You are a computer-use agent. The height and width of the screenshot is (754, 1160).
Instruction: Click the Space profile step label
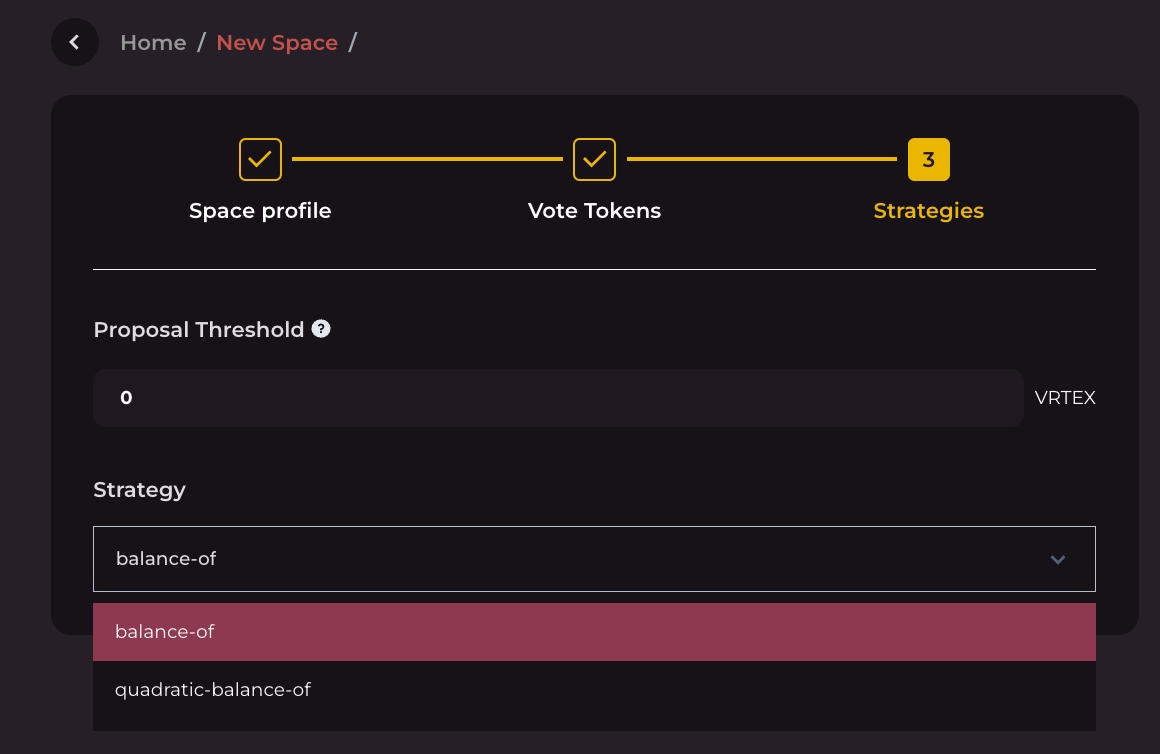[x=260, y=211]
